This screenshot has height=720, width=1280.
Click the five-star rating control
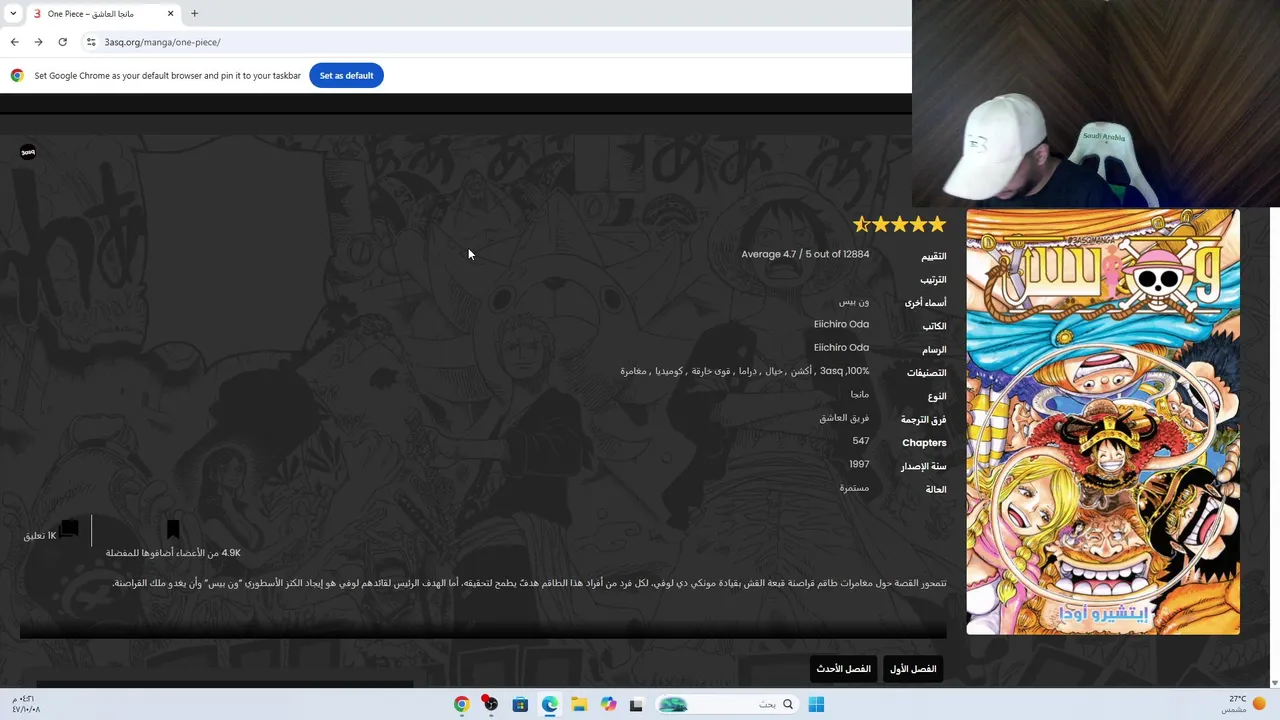point(899,225)
